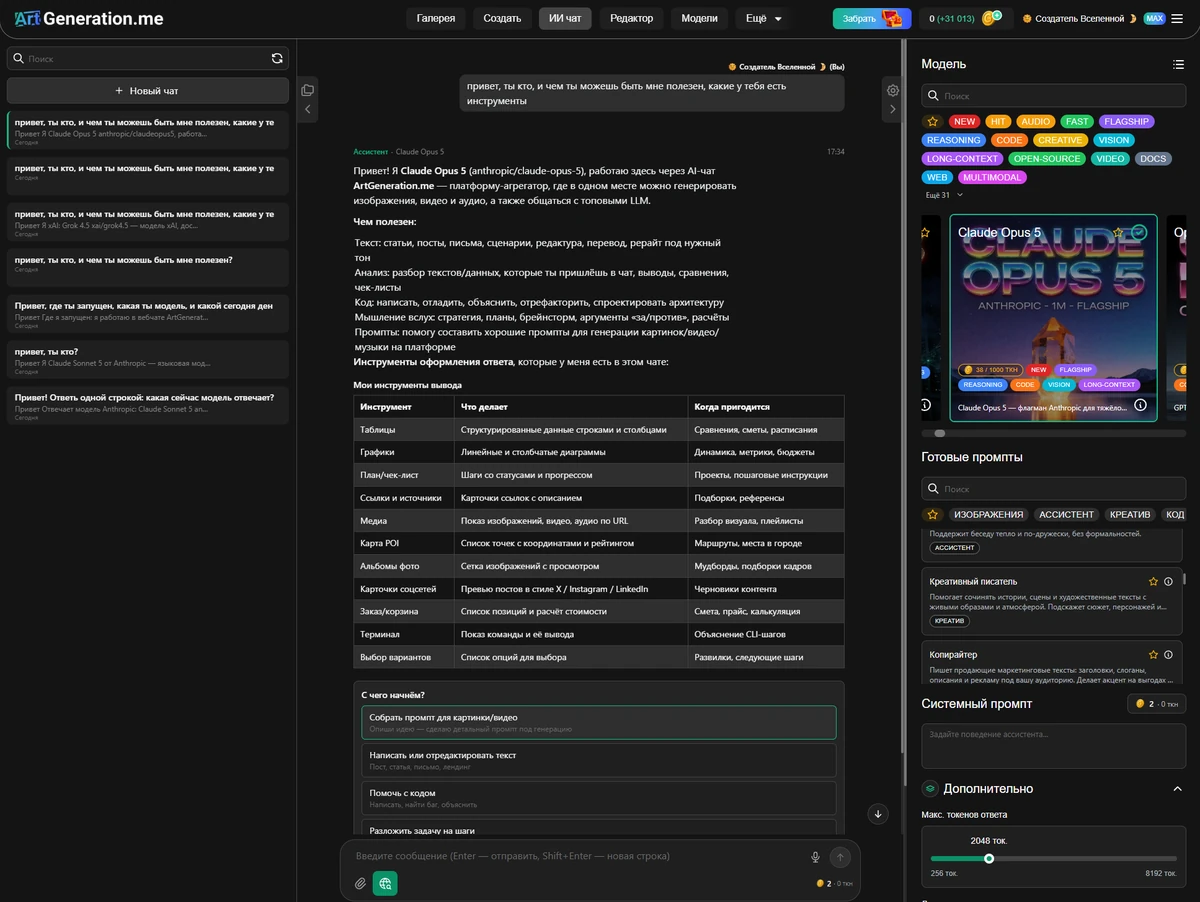Favorite the Копирайтер prompt

coord(1153,654)
